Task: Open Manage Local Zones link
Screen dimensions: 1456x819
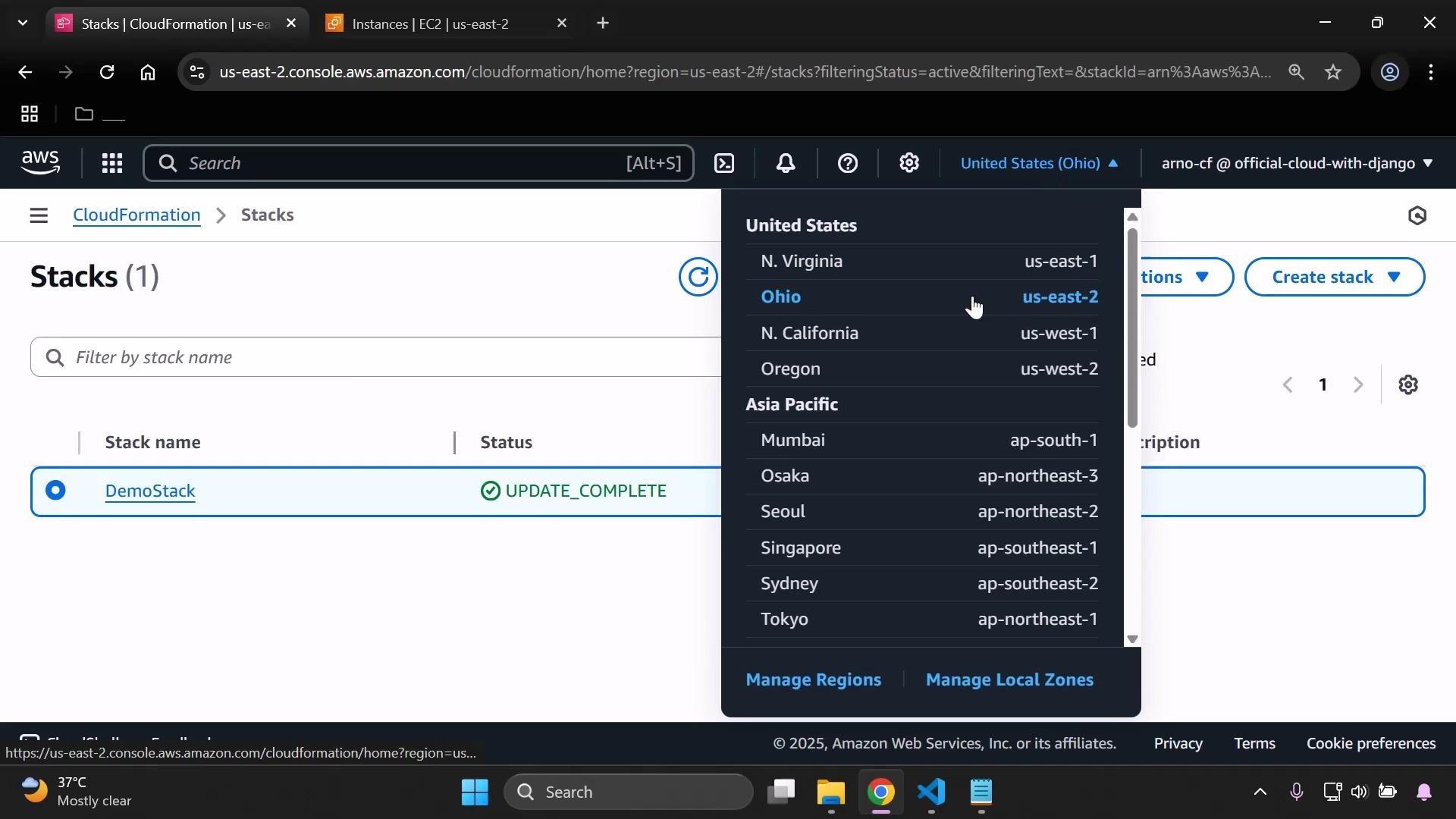Action: click(x=1009, y=680)
